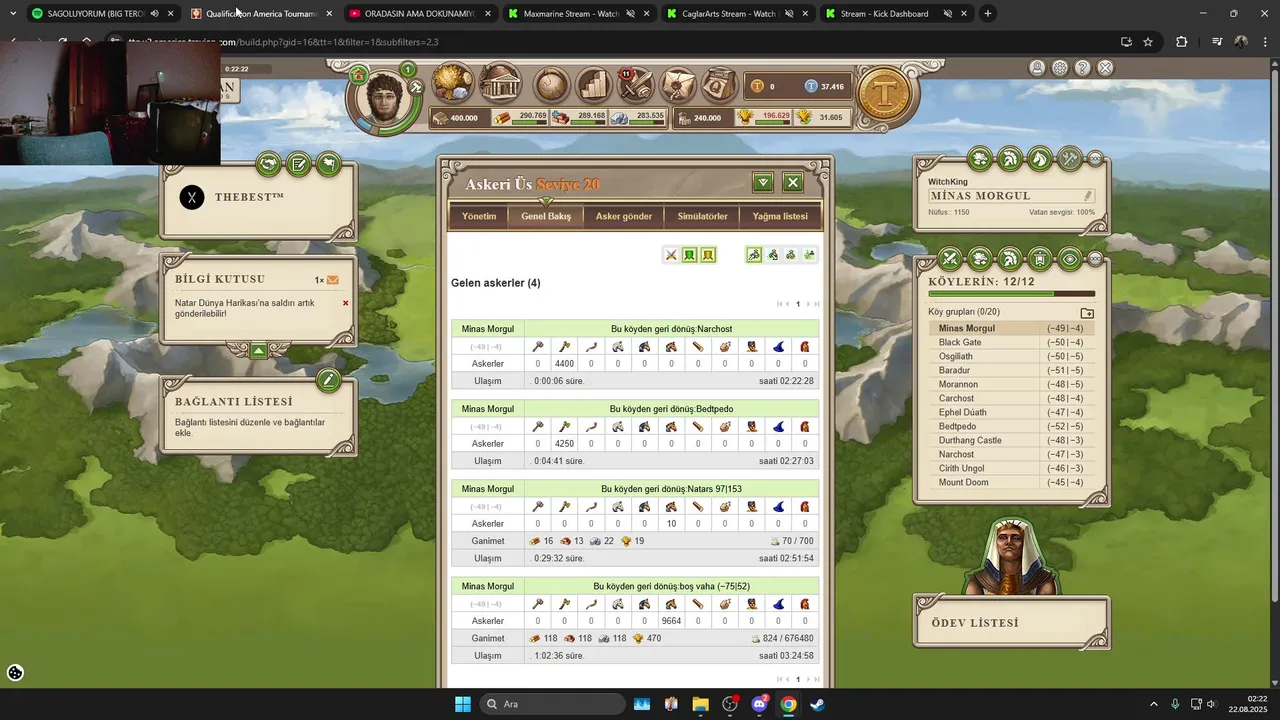This screenshot has height=720, width=1280.
Task: Open the village workshop tools icon
Action: [1070, 158]
